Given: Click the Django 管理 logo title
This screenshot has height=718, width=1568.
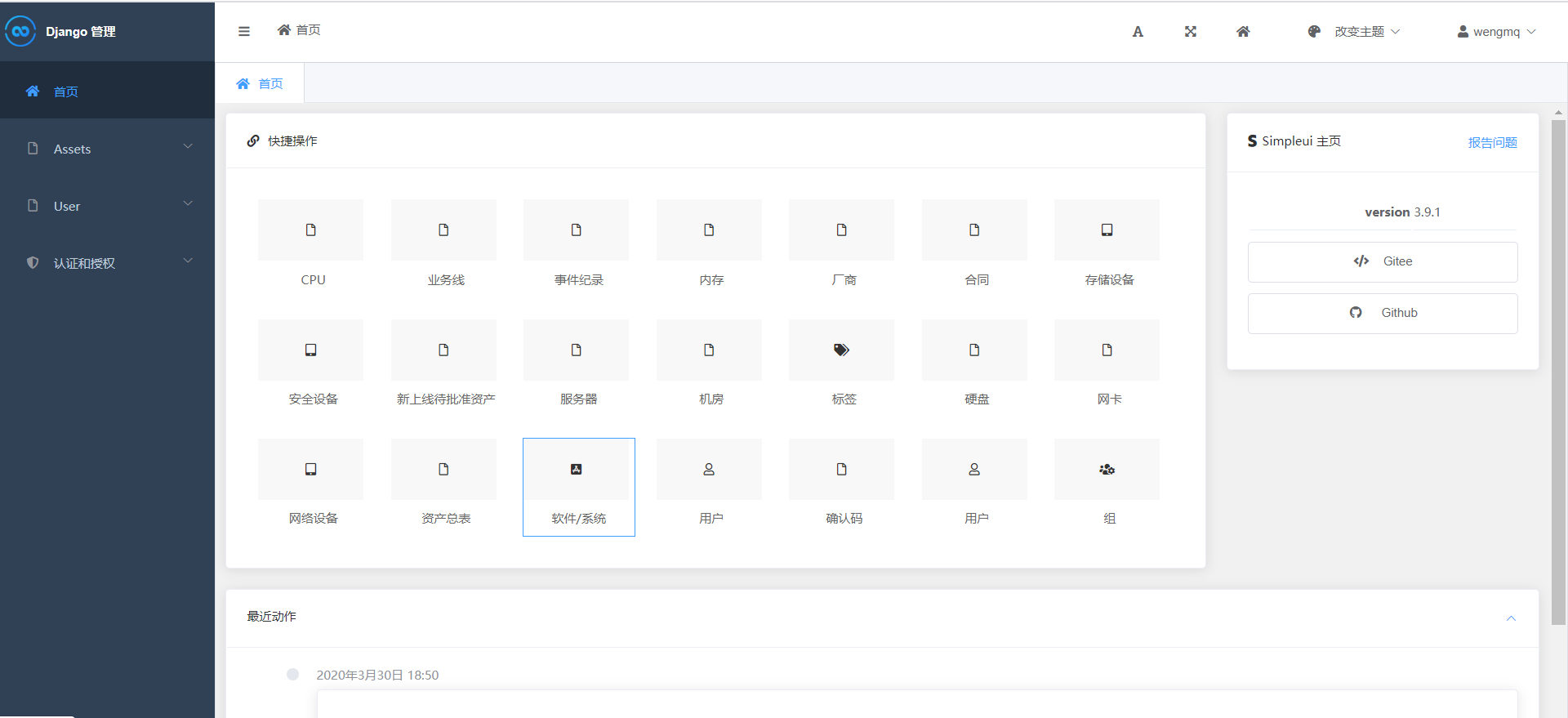Looking at the screenshot, I should pos(80,32).
